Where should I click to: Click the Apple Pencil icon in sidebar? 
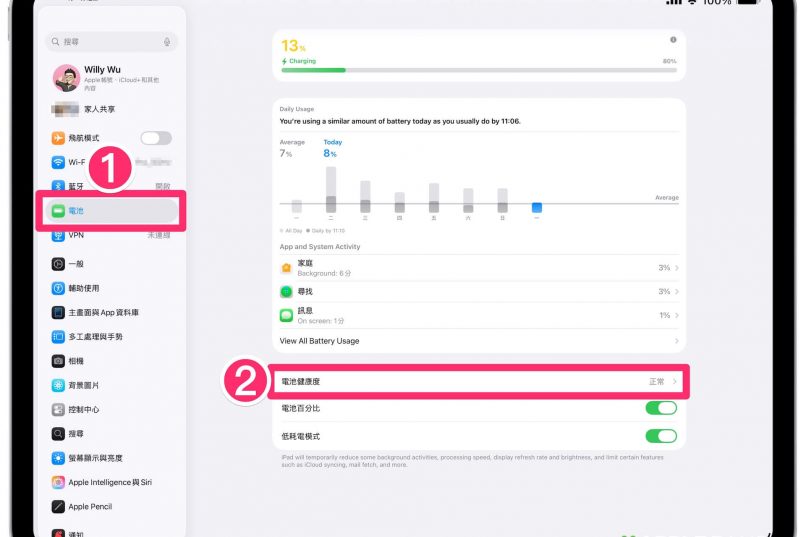click(x=59, y=507)
